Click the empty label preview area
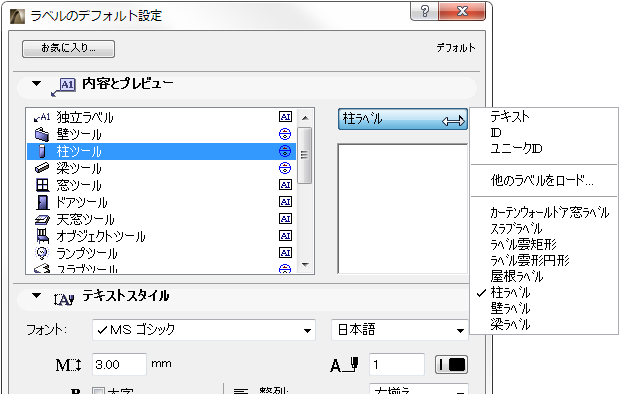 click(402, 209)
